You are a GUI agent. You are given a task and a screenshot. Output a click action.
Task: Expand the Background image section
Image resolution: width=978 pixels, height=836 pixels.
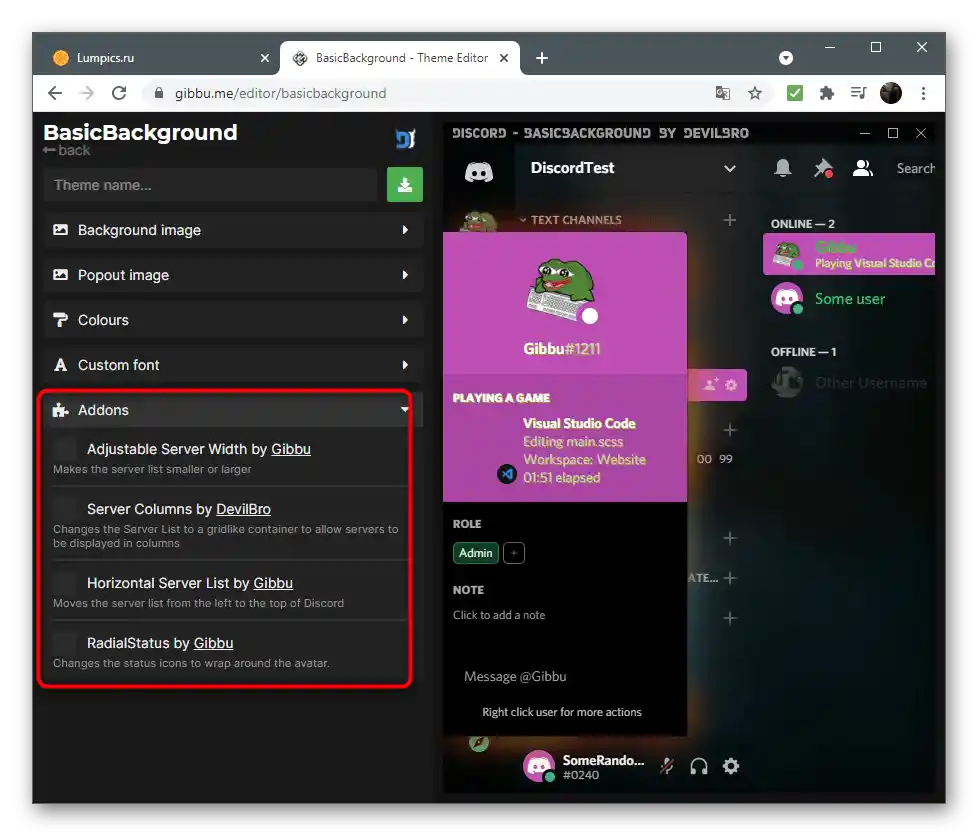(233, 230)
